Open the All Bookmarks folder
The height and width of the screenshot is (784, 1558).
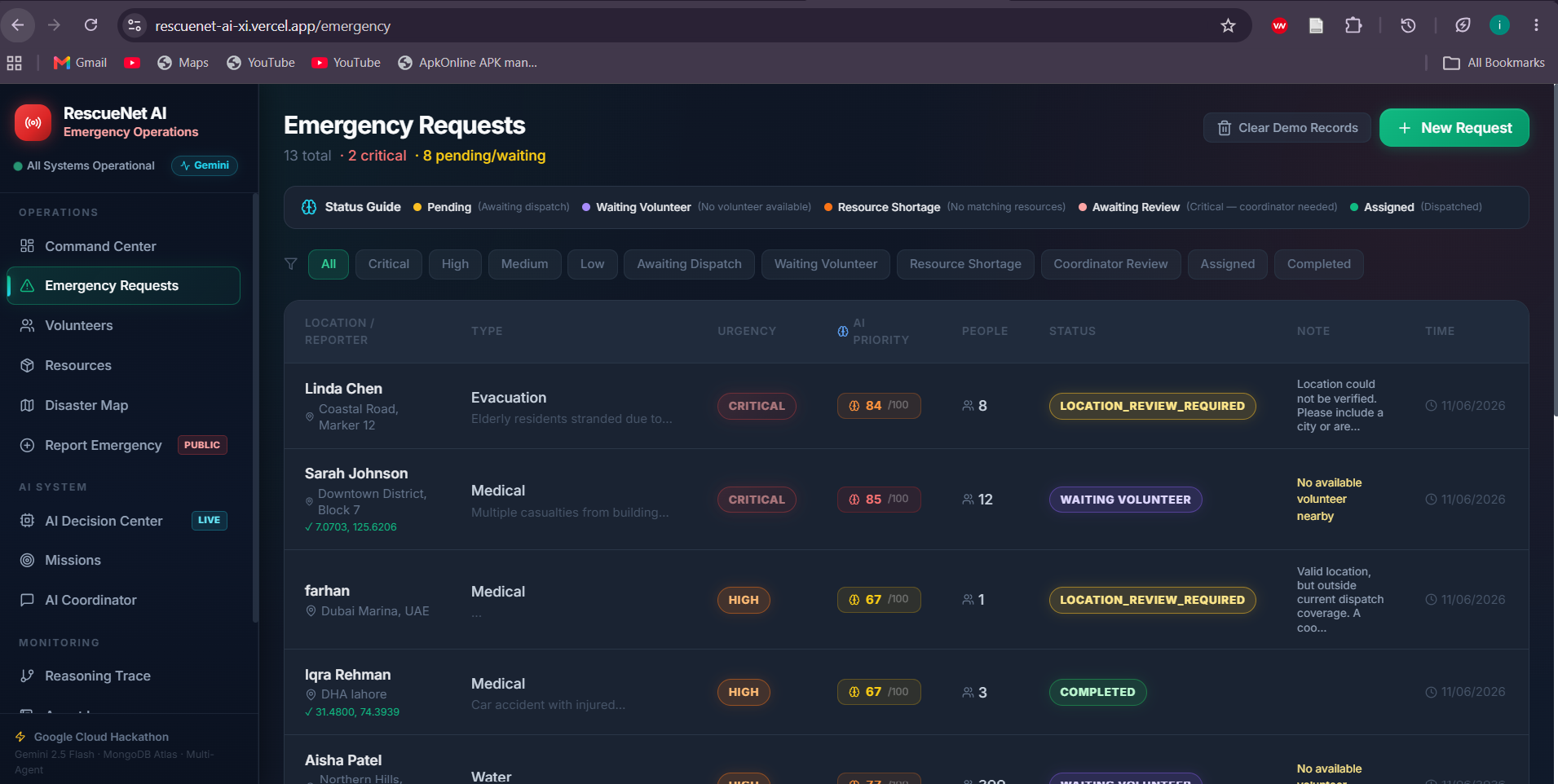pyautogui.click(x=1494, y=63)
